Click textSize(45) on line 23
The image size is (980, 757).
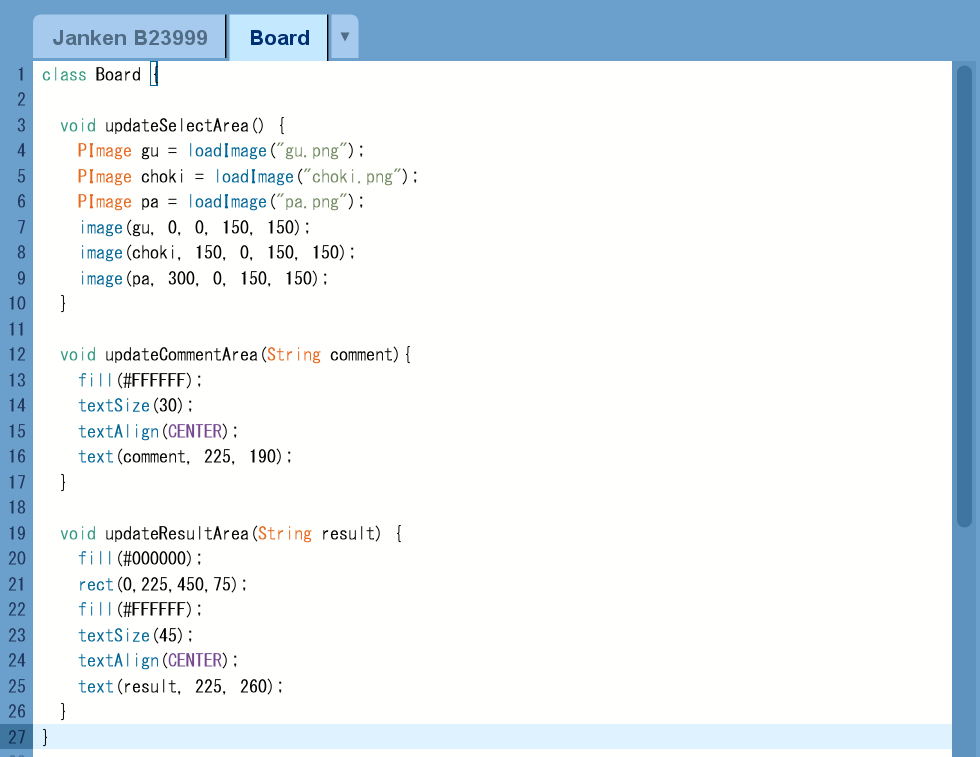click(135, 635)
